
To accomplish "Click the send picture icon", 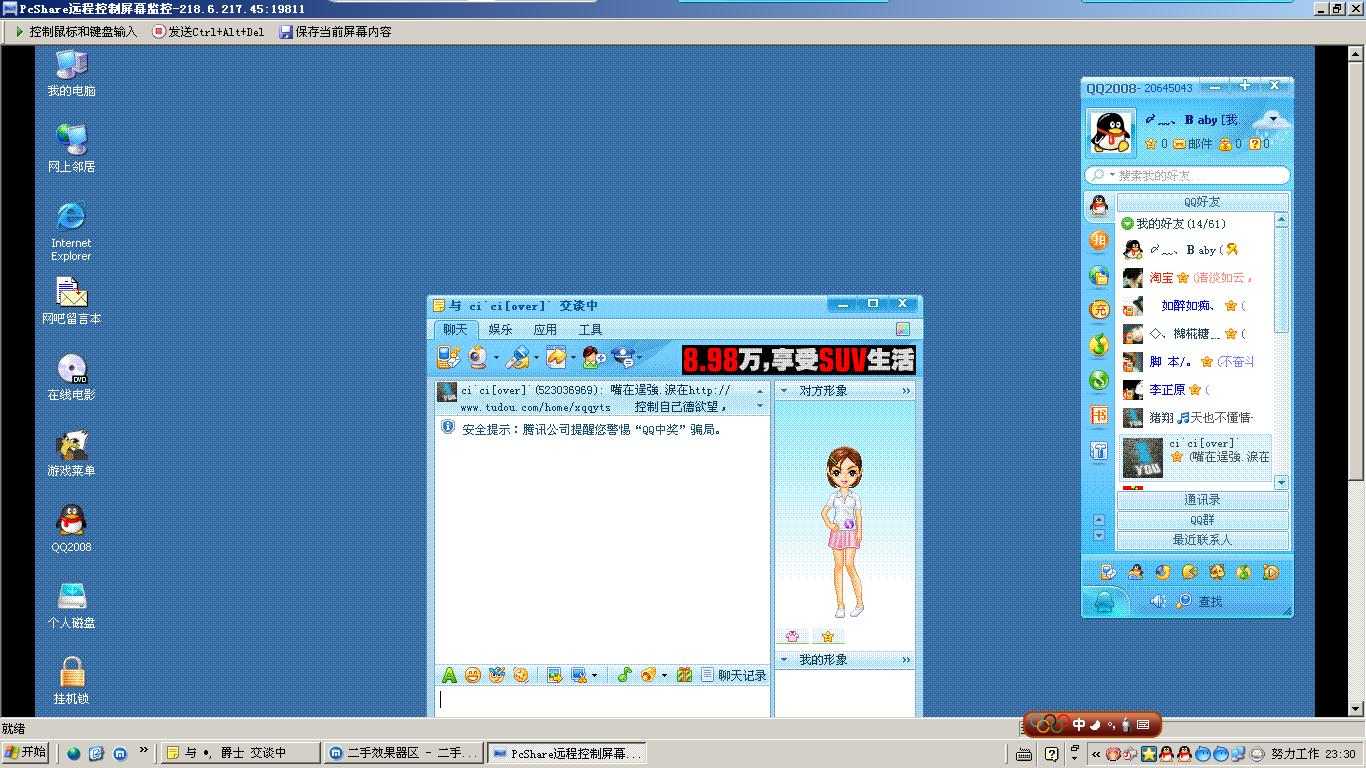I will pos(554,676).
